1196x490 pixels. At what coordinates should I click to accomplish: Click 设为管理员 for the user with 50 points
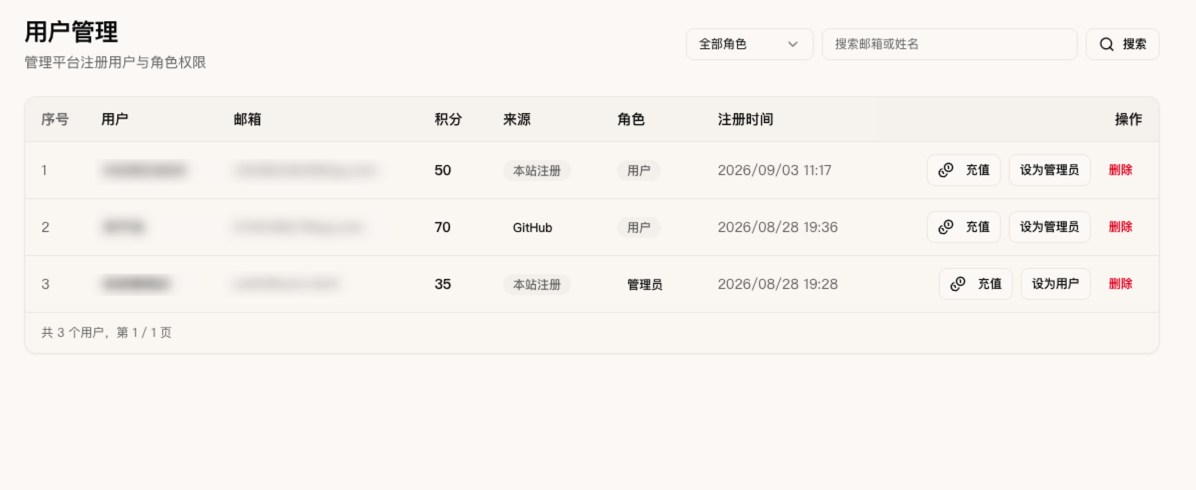pos(1050,170)
